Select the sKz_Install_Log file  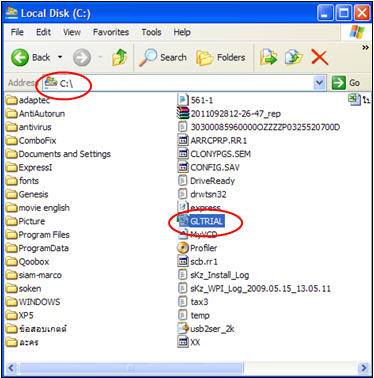click(214, 275)
